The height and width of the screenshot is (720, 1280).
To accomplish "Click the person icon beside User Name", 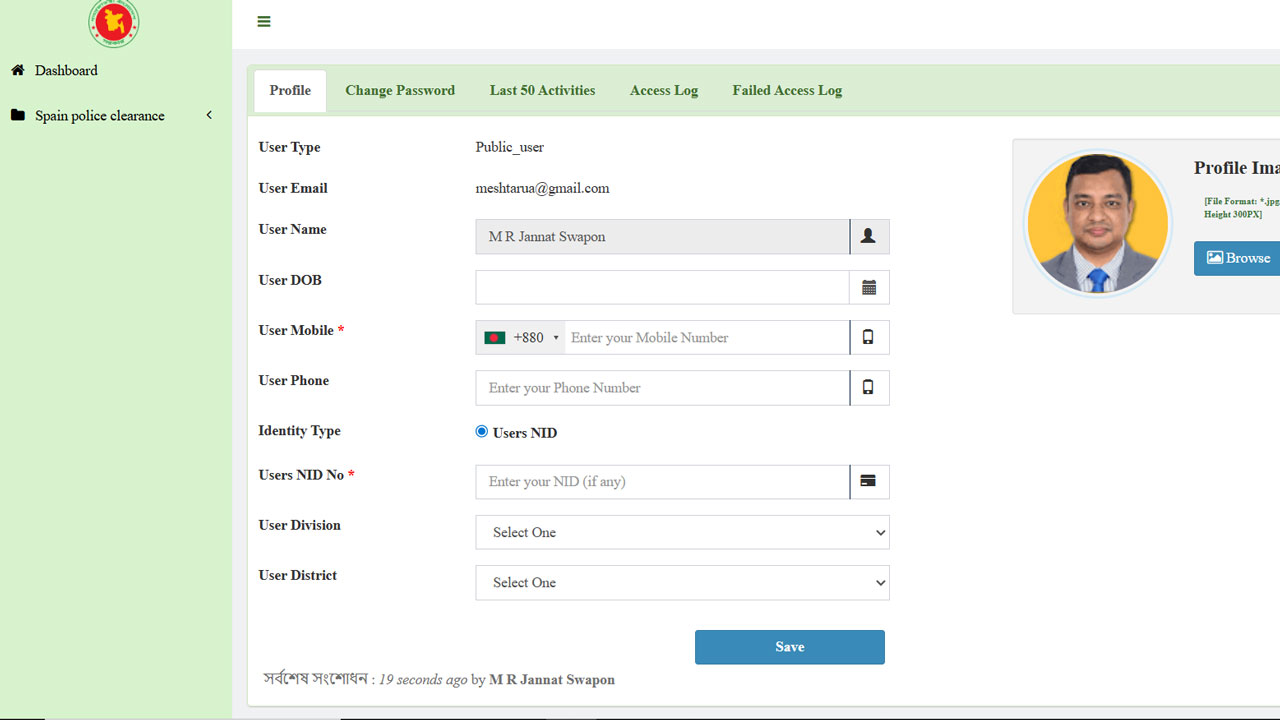I will coord(868,237).
